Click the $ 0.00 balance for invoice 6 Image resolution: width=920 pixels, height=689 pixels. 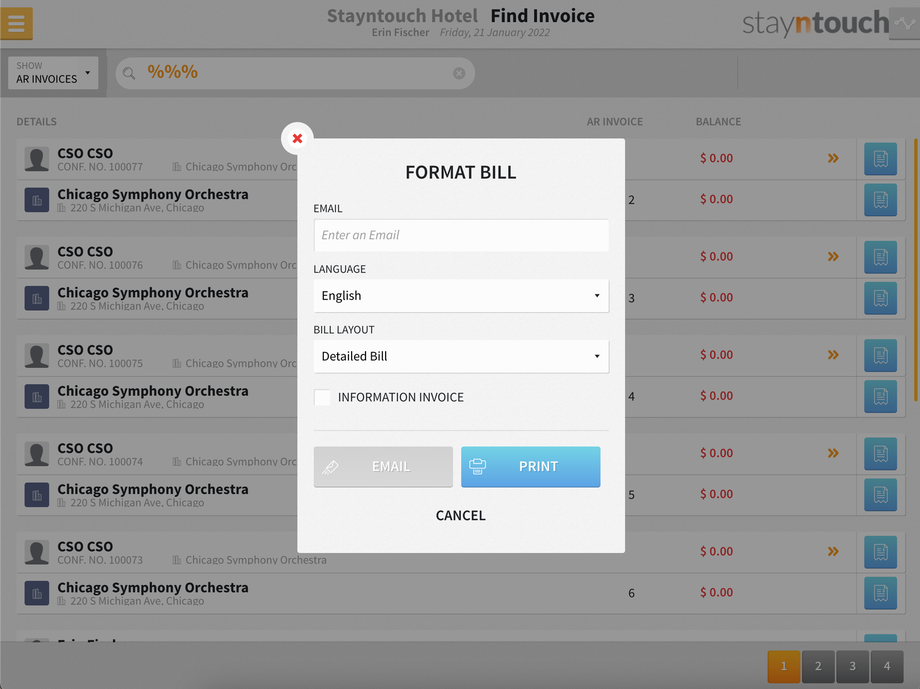coord(716,593)
